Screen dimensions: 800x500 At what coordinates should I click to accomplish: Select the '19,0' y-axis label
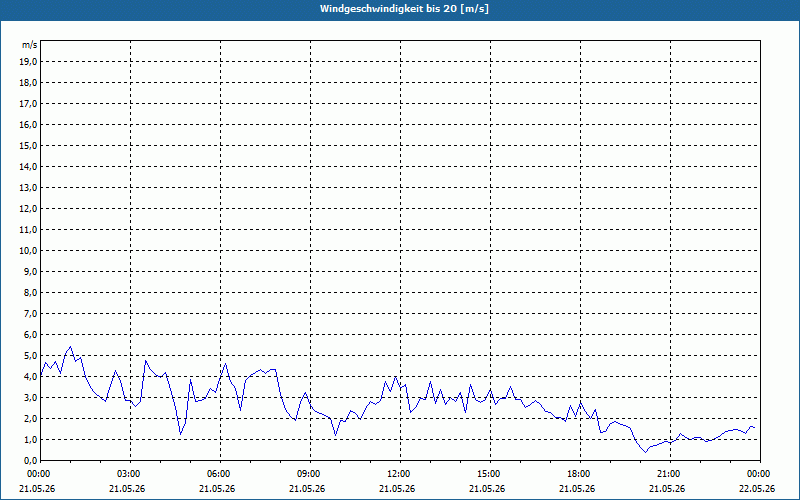[x=28, y=62]
